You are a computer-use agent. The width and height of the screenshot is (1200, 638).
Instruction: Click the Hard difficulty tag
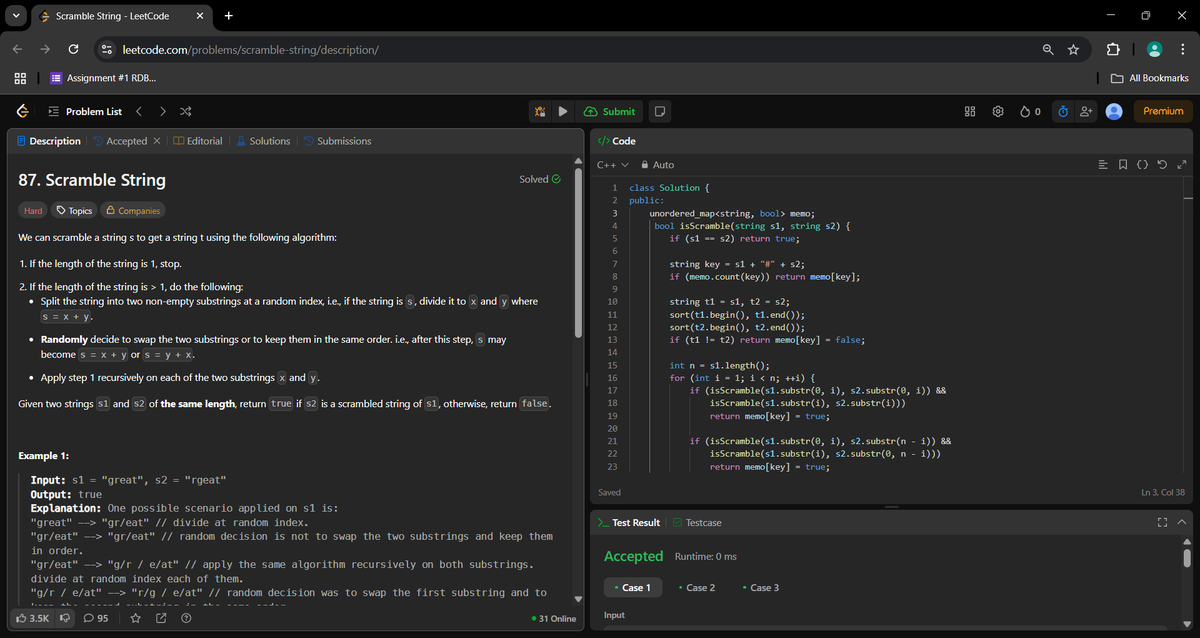point(33,211)
